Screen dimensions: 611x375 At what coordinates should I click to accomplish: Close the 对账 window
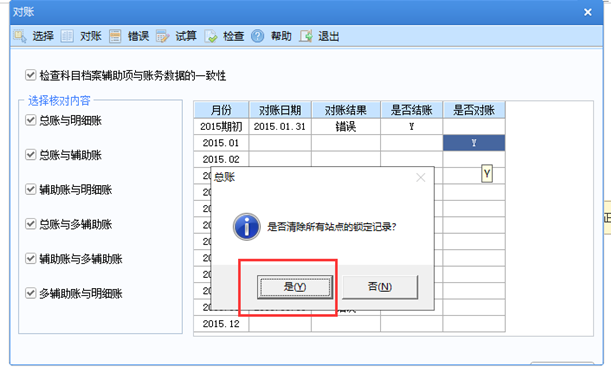coord(588,12)
